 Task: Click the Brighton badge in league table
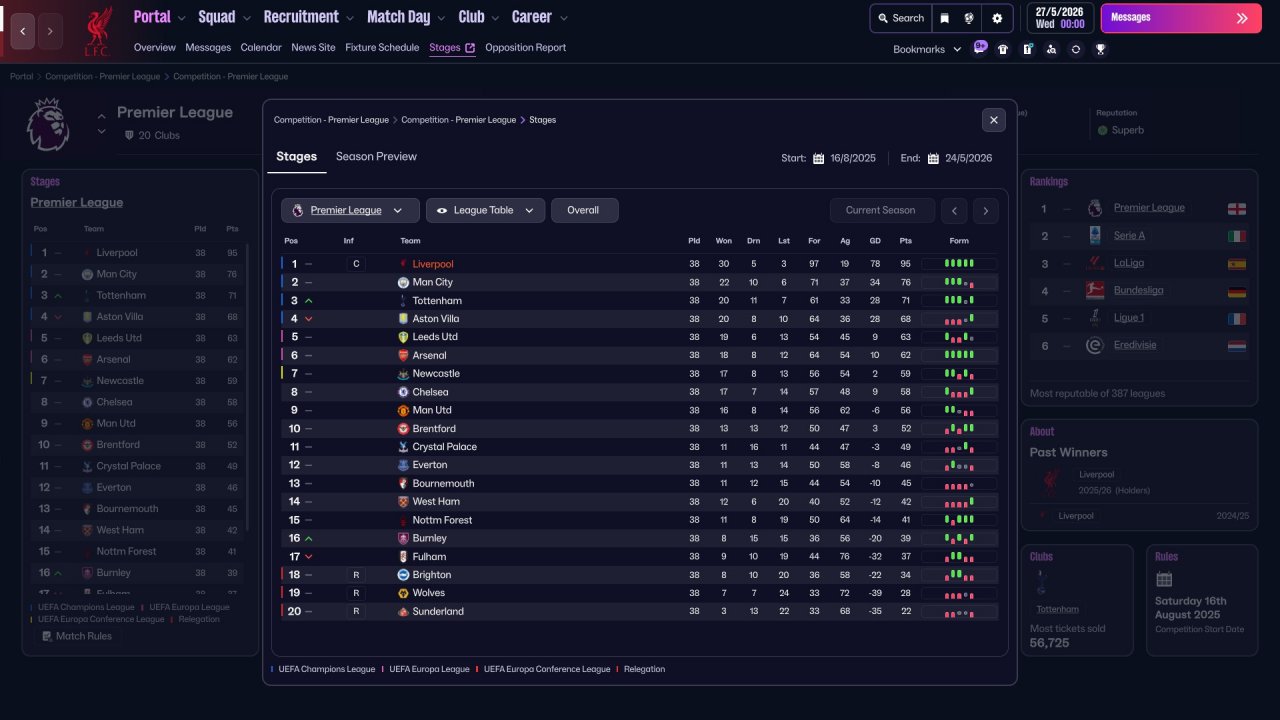click(x=403, y=575)
